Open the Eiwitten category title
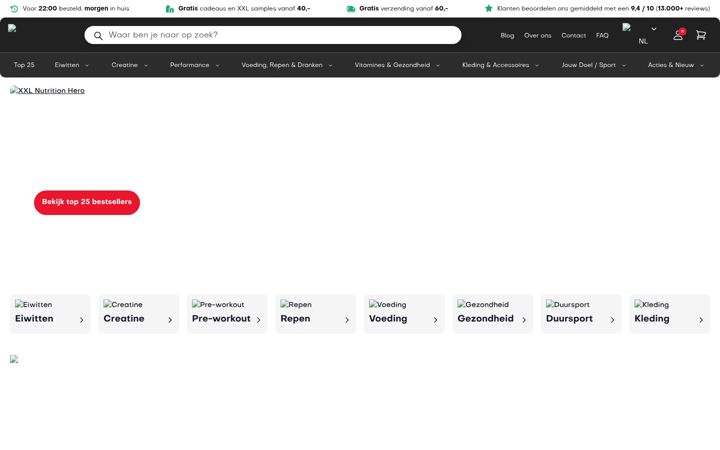This screenshot has height=450, width=720. pyautogui.click(x=34, y=319)
